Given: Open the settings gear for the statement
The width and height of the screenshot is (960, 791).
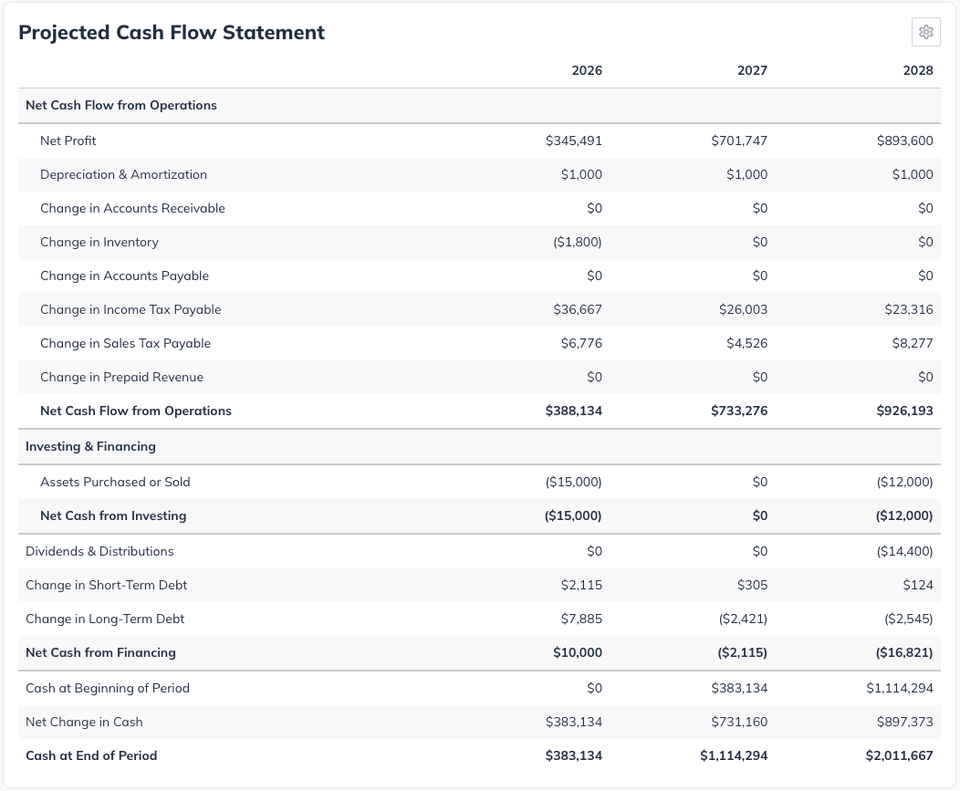Looking at the screenshot, I should pos(926,32).
